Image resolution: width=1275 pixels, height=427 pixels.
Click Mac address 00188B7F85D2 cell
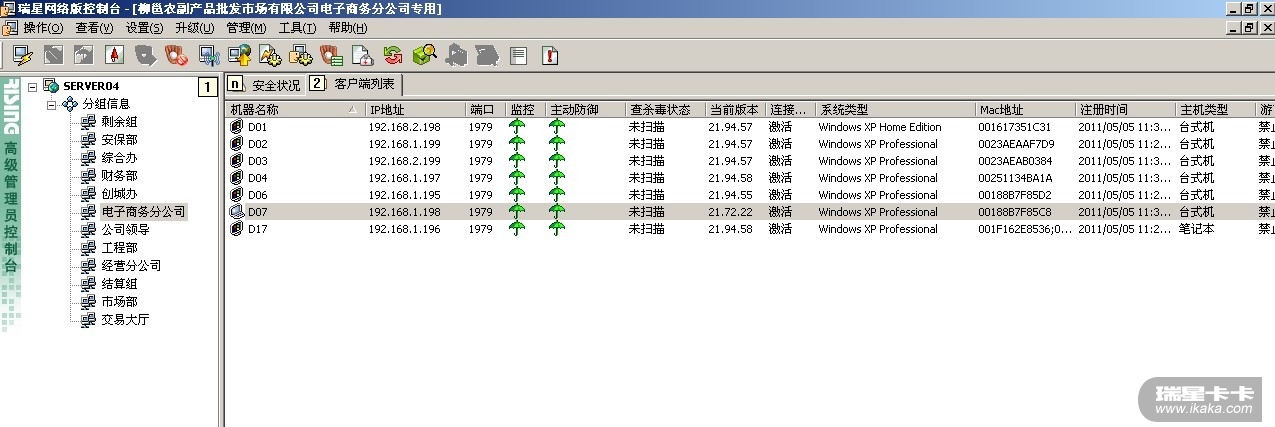[1013, 195]
